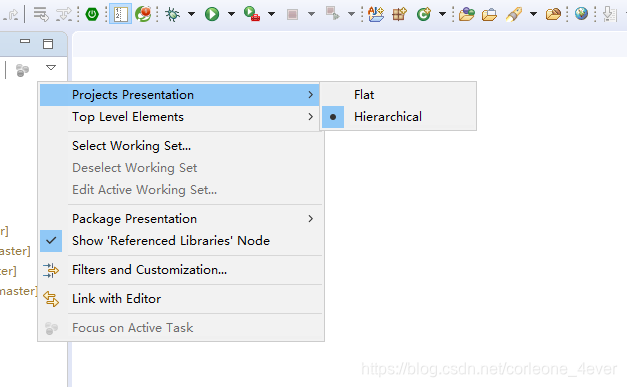
Task: Select Projects Presentation menu entry
Action: coord(180,95)
